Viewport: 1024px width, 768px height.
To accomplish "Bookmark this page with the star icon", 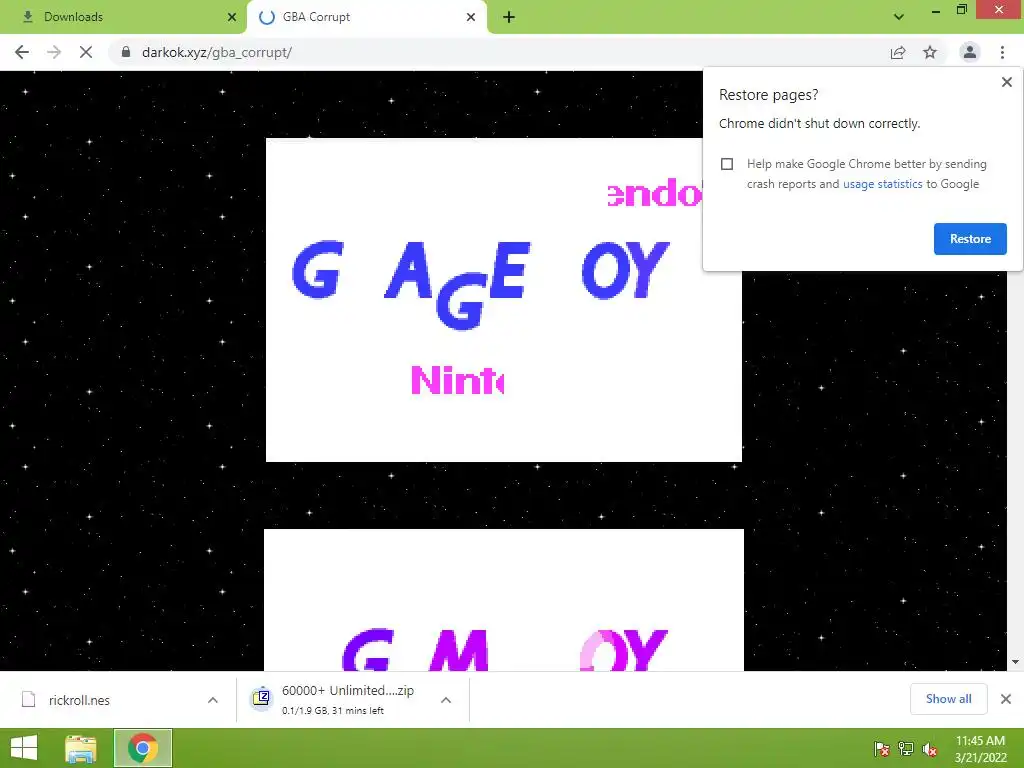I will (930, 52).
